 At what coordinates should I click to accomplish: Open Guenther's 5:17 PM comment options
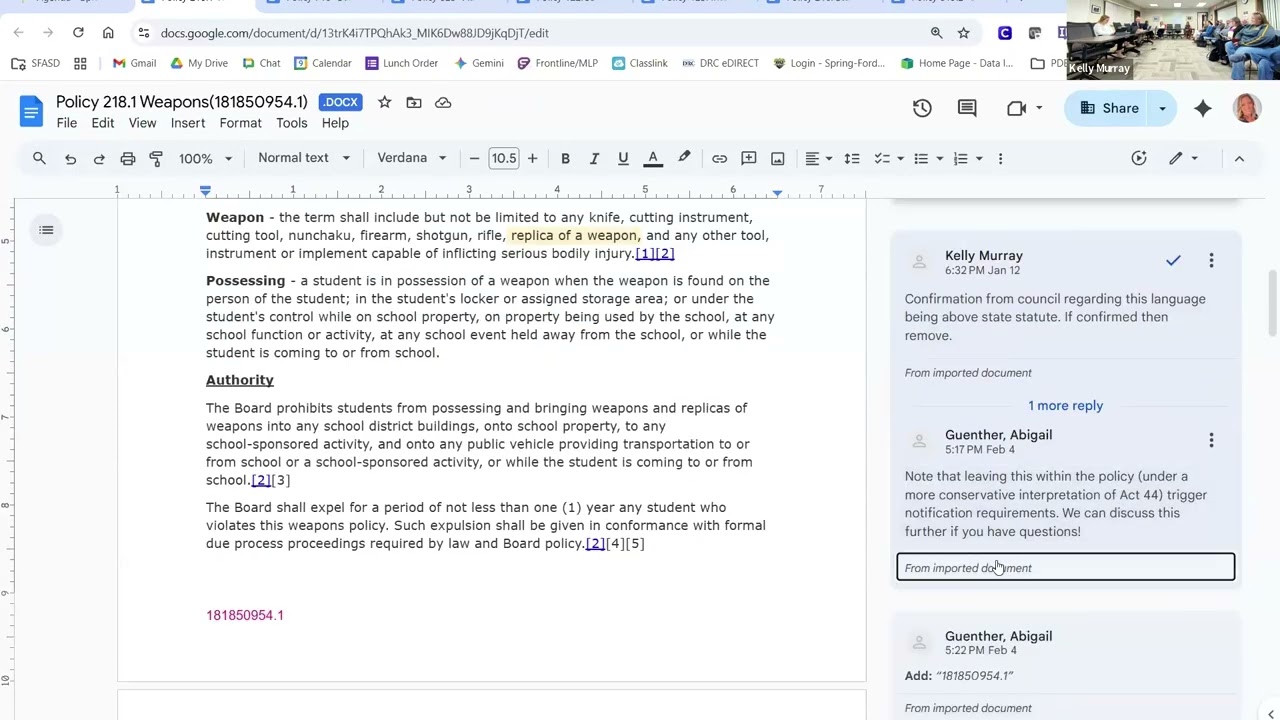click(1211, 440)
